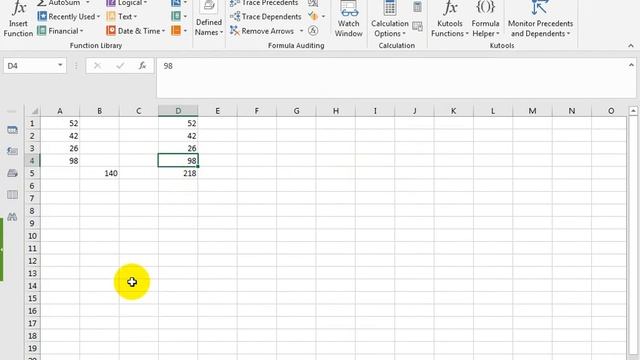Click cell A2 containing 42

tap(60, 136)
